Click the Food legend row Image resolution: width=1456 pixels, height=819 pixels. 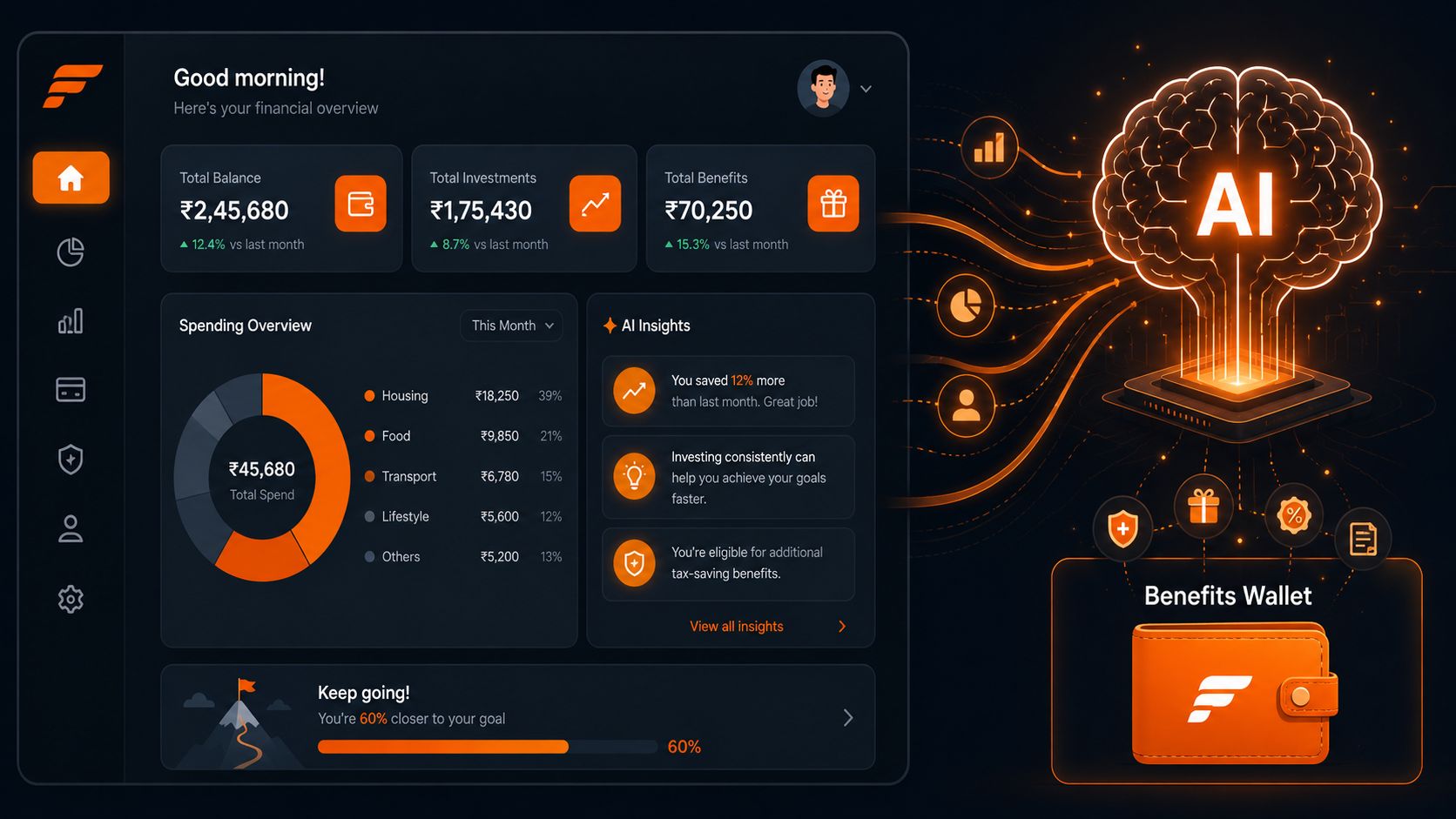click(x=462, y=436)
